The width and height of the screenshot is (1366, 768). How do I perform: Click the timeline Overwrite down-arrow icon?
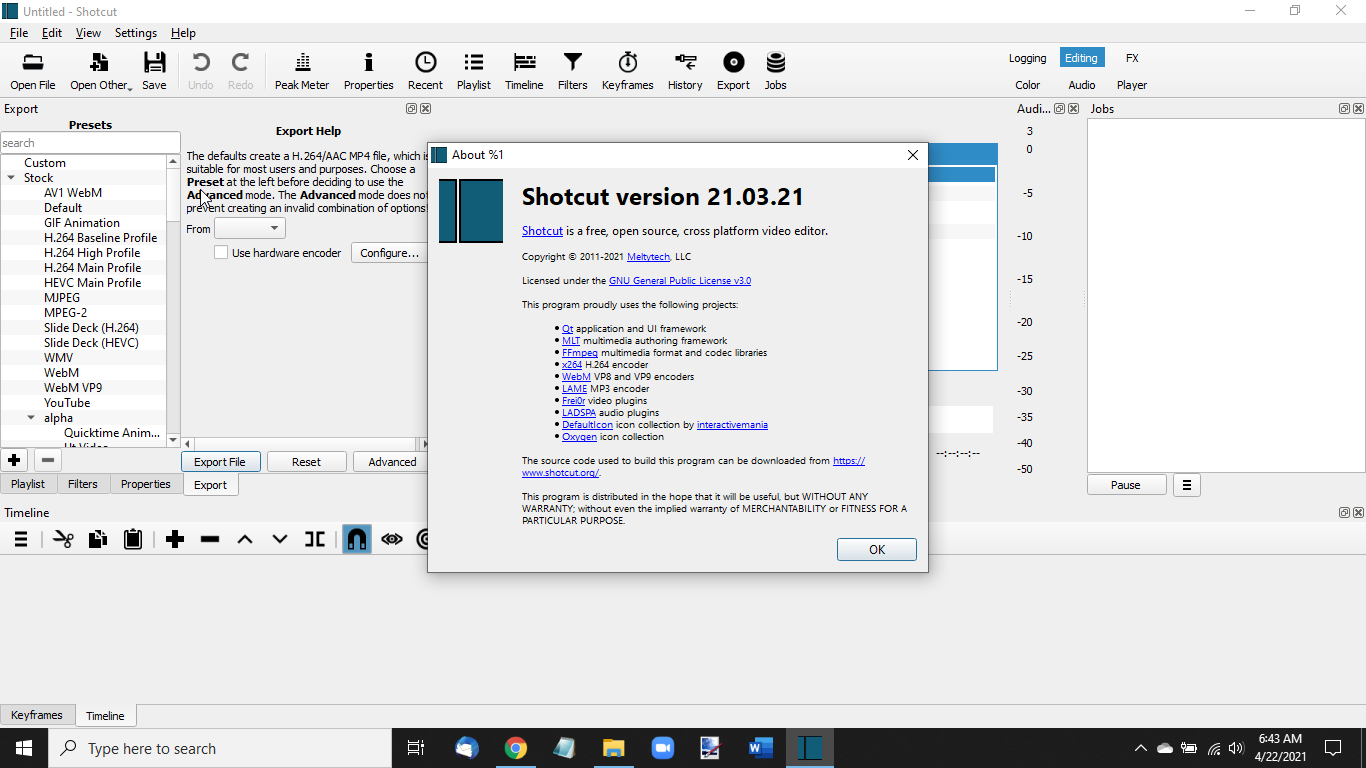tap(280, 540)
